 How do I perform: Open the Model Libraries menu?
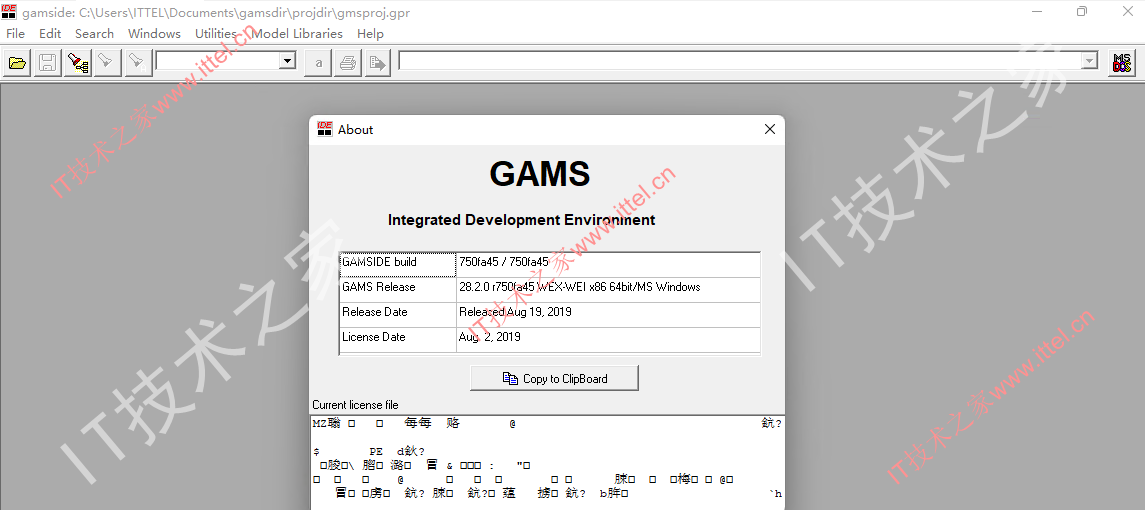[x=297, y=34]
